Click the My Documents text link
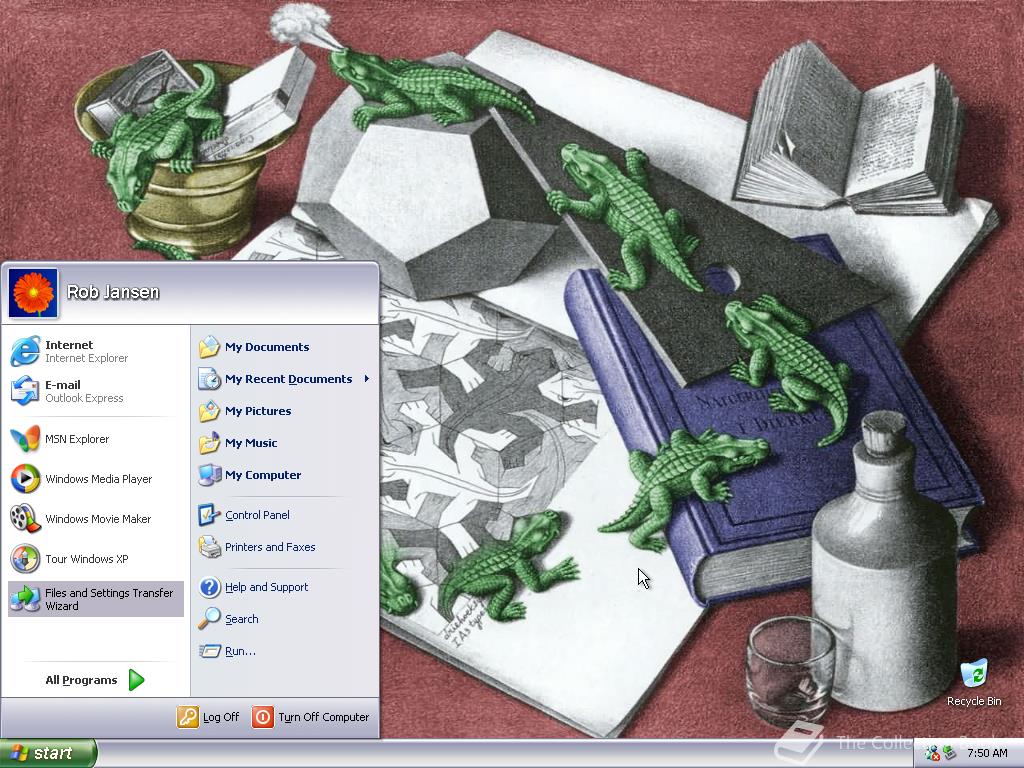Screen dimensions: 1024x768 [267, 347]
